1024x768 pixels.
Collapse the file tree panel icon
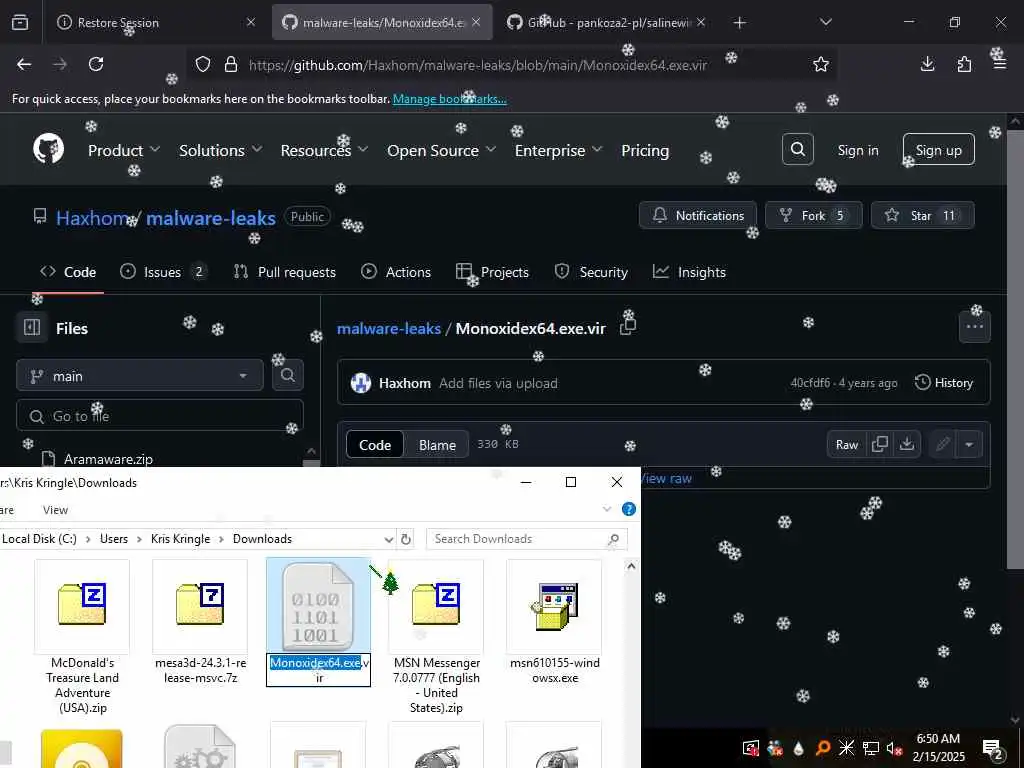tap(32, 327)
